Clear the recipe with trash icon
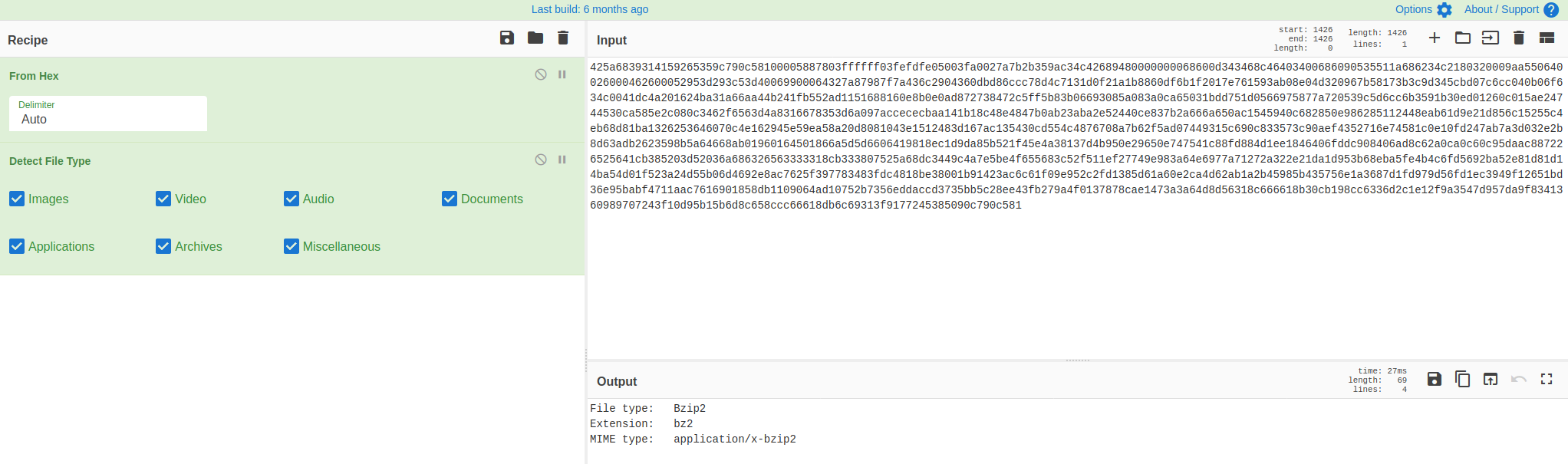1568x464 pixels. [563, 38]
